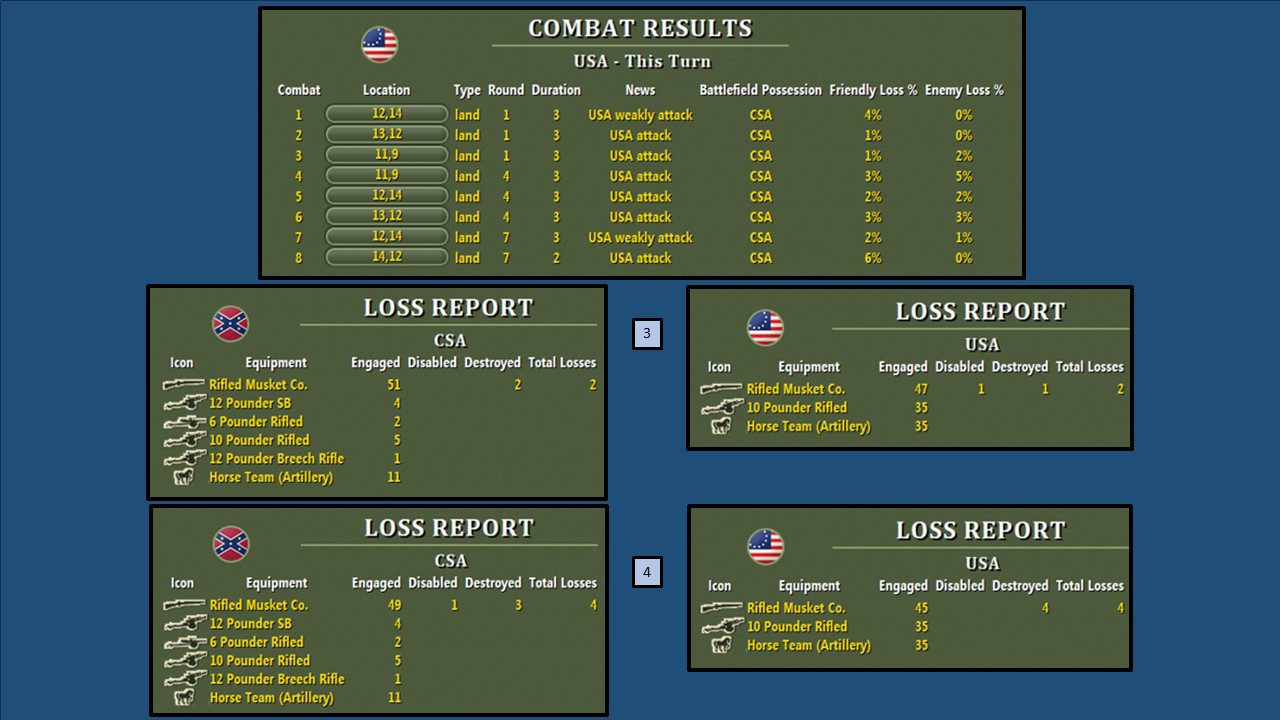This screenshot has height=720, width=1280.
Task: Open location 12,14 for combat 1
Action: [x=387, y=114]
